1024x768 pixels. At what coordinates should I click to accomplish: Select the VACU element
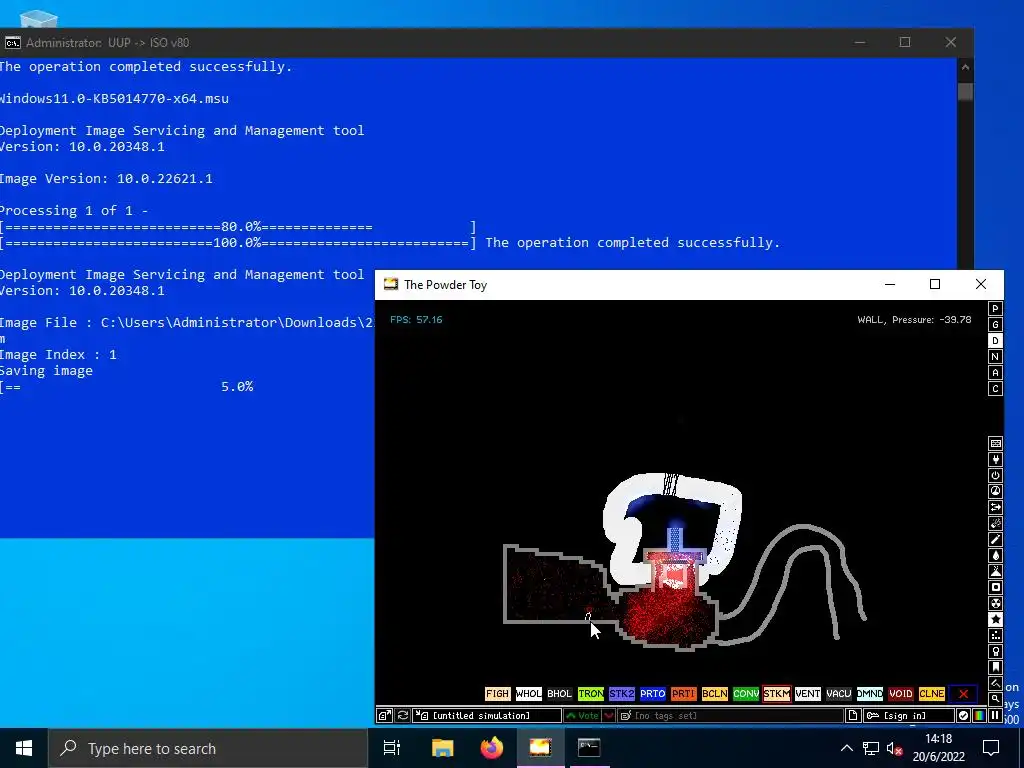(x=839, y=694)
